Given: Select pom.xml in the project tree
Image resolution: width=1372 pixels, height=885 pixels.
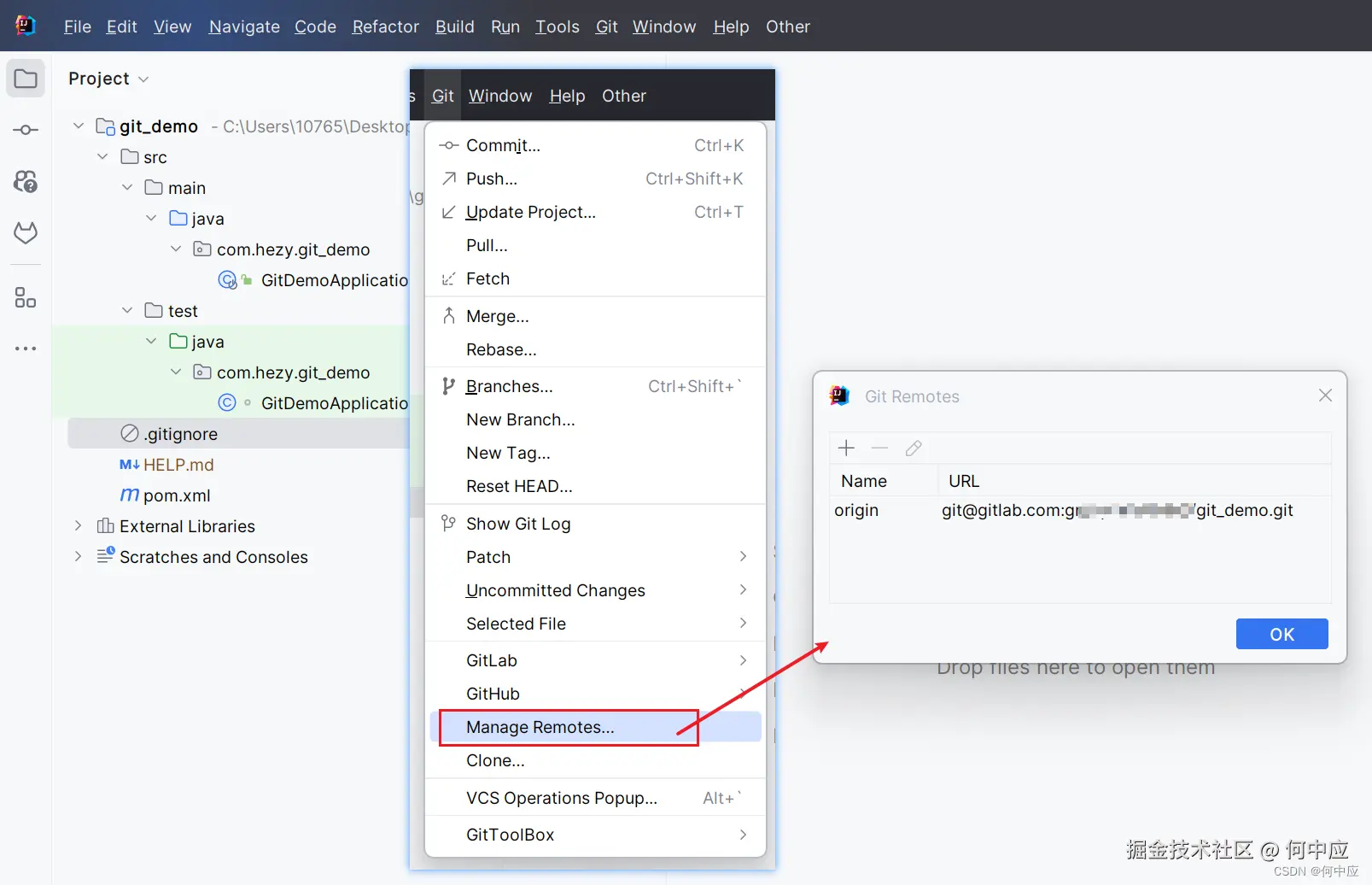Looking at the screenshot, I should coord(177,495).
